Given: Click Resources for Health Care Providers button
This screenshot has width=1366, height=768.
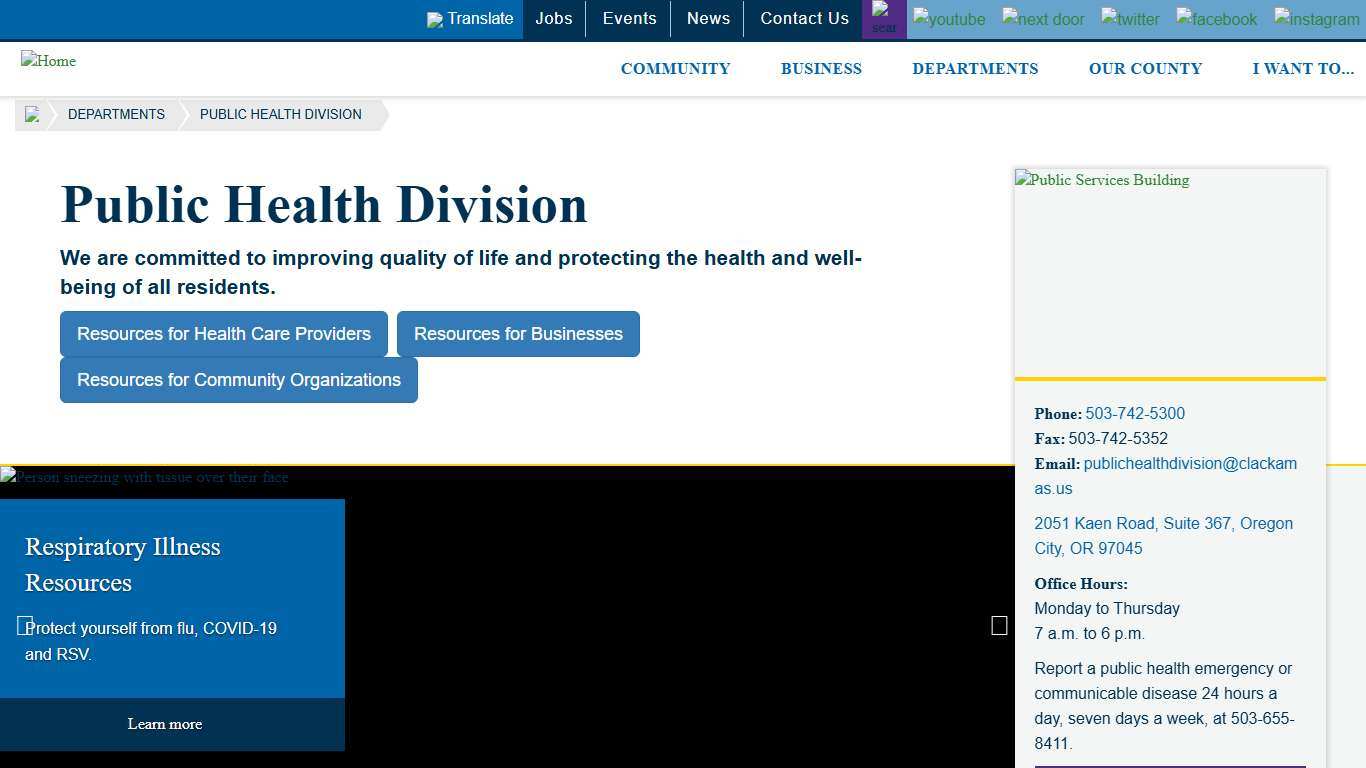Looking at the screenshot, I should coord(224,334).
